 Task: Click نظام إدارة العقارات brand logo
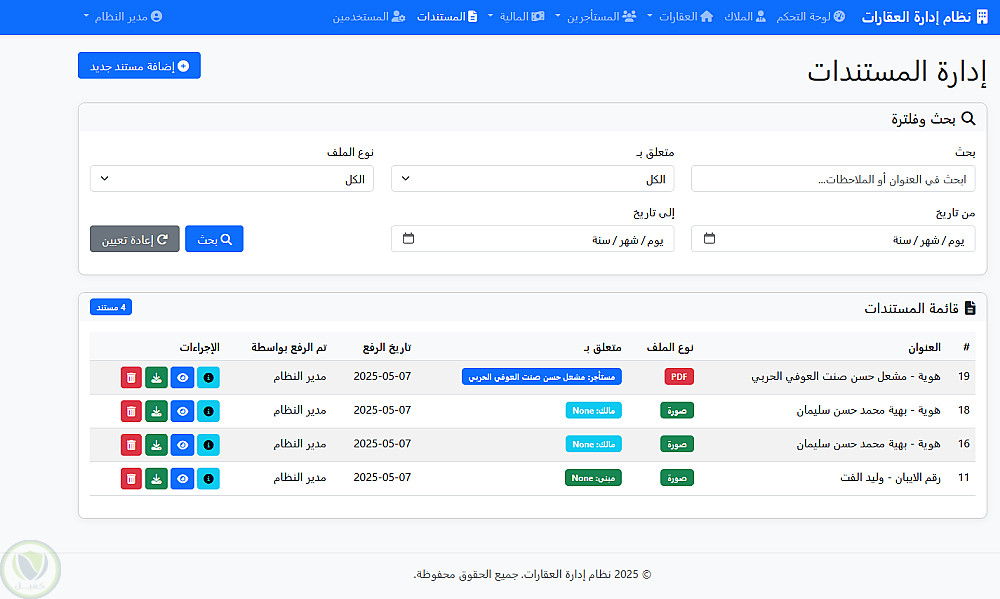[925, 17]
